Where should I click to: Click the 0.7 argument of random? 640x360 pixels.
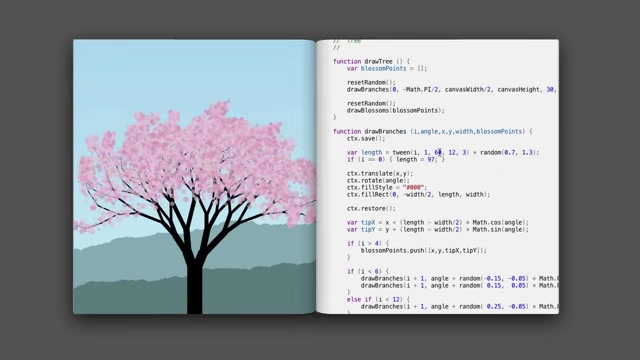pos(509,152)
